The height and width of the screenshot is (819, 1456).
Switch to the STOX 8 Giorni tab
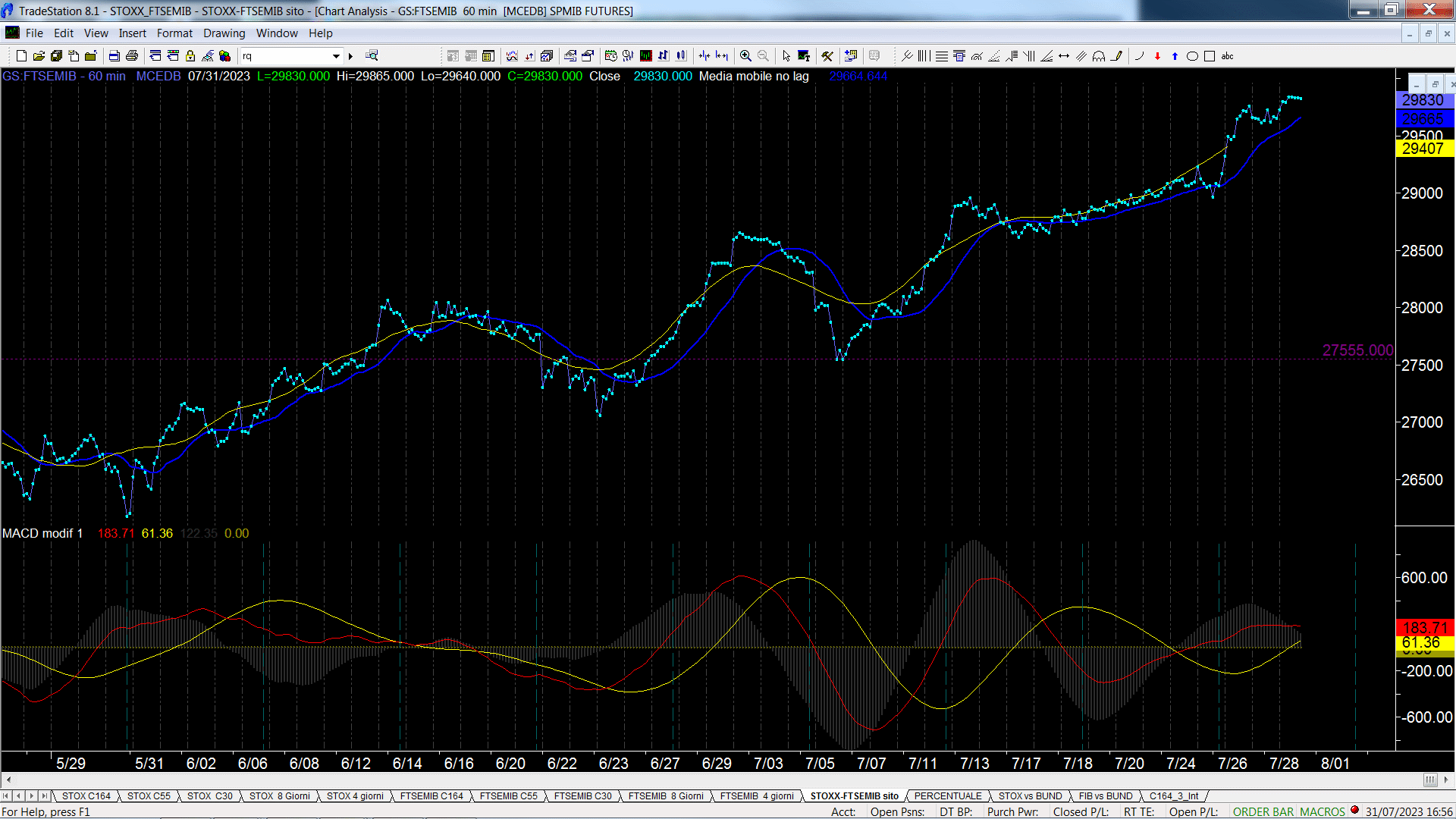280,795
